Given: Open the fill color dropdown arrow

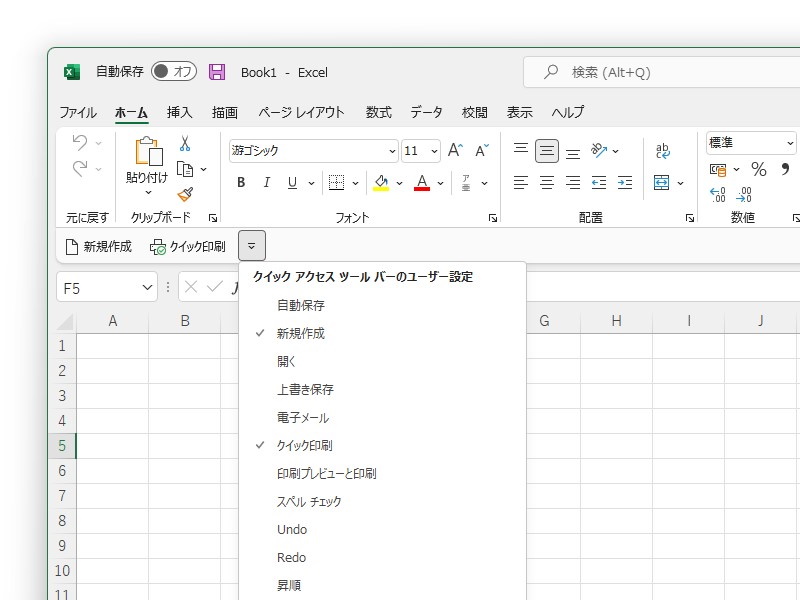Looking at the screenshot, I should pyautogui.click(x=398, y=183).
